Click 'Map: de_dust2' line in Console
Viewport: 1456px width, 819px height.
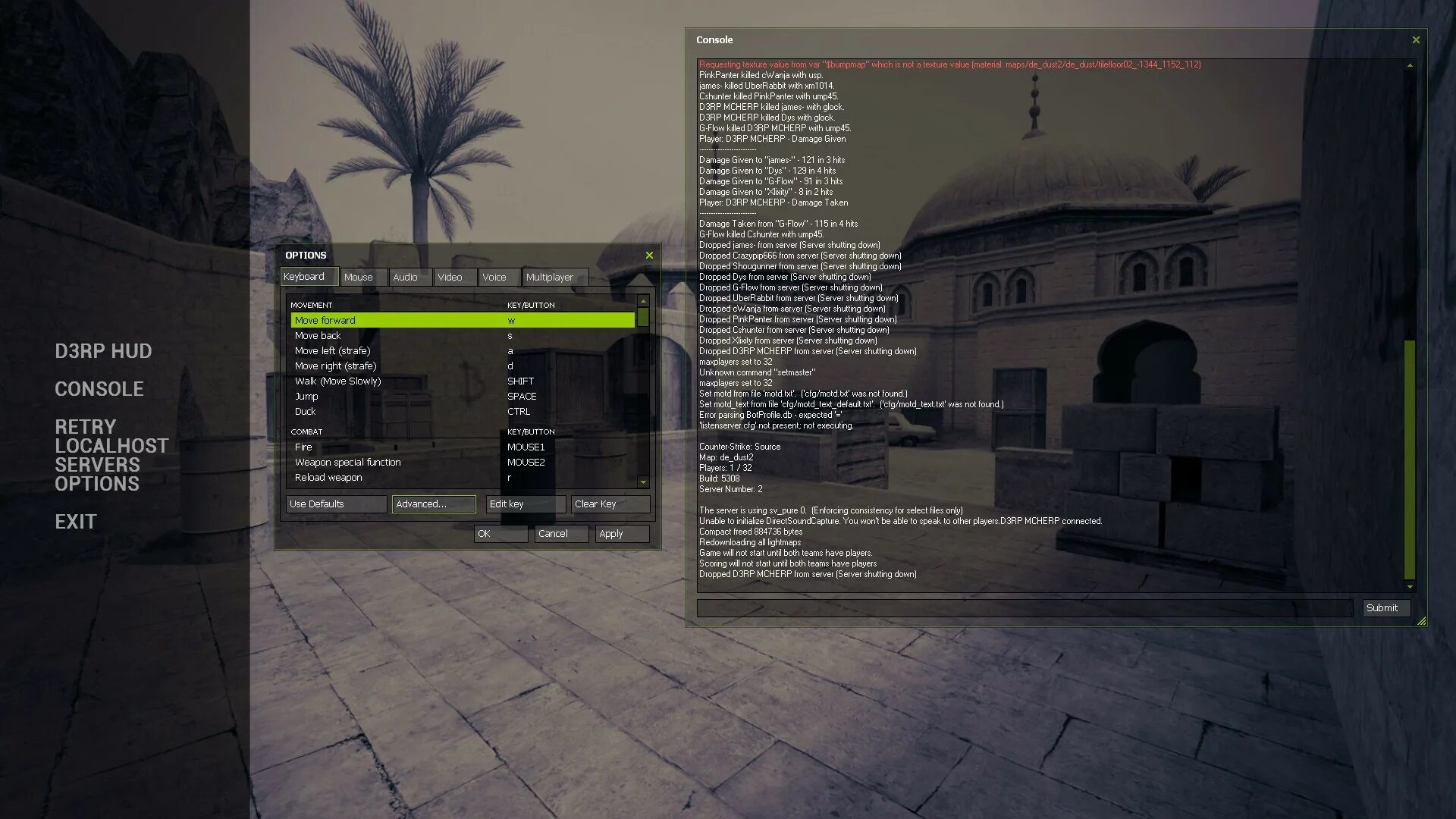tap(726, 457)
